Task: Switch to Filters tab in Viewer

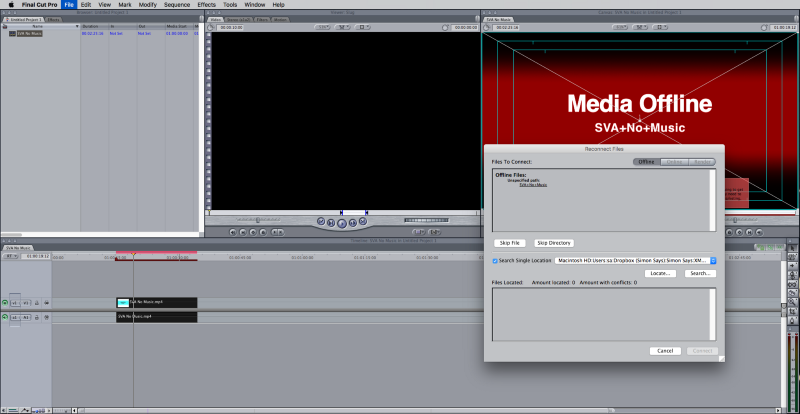Action: pyautogui.click(x=262, y=19)
